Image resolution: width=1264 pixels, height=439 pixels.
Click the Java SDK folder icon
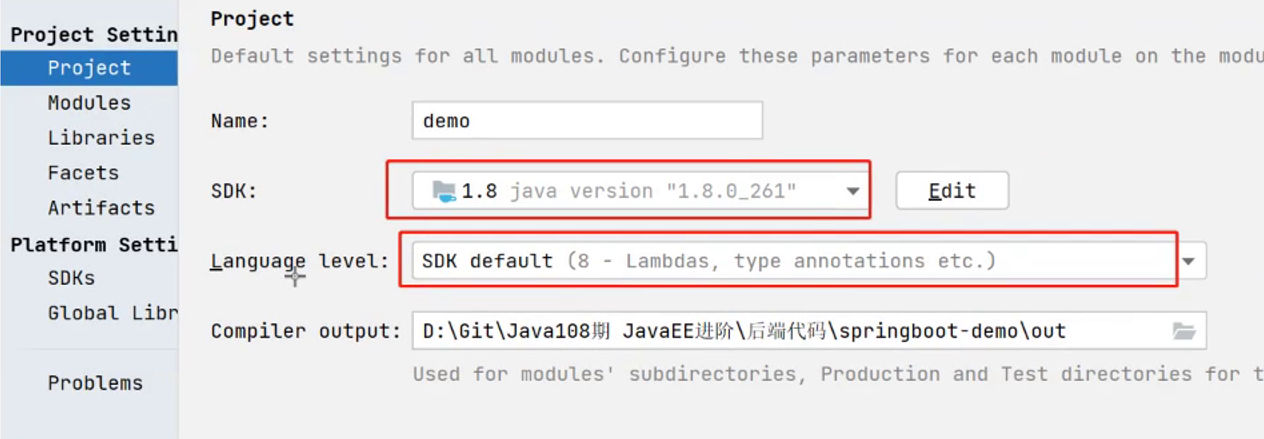pos(444,190)
